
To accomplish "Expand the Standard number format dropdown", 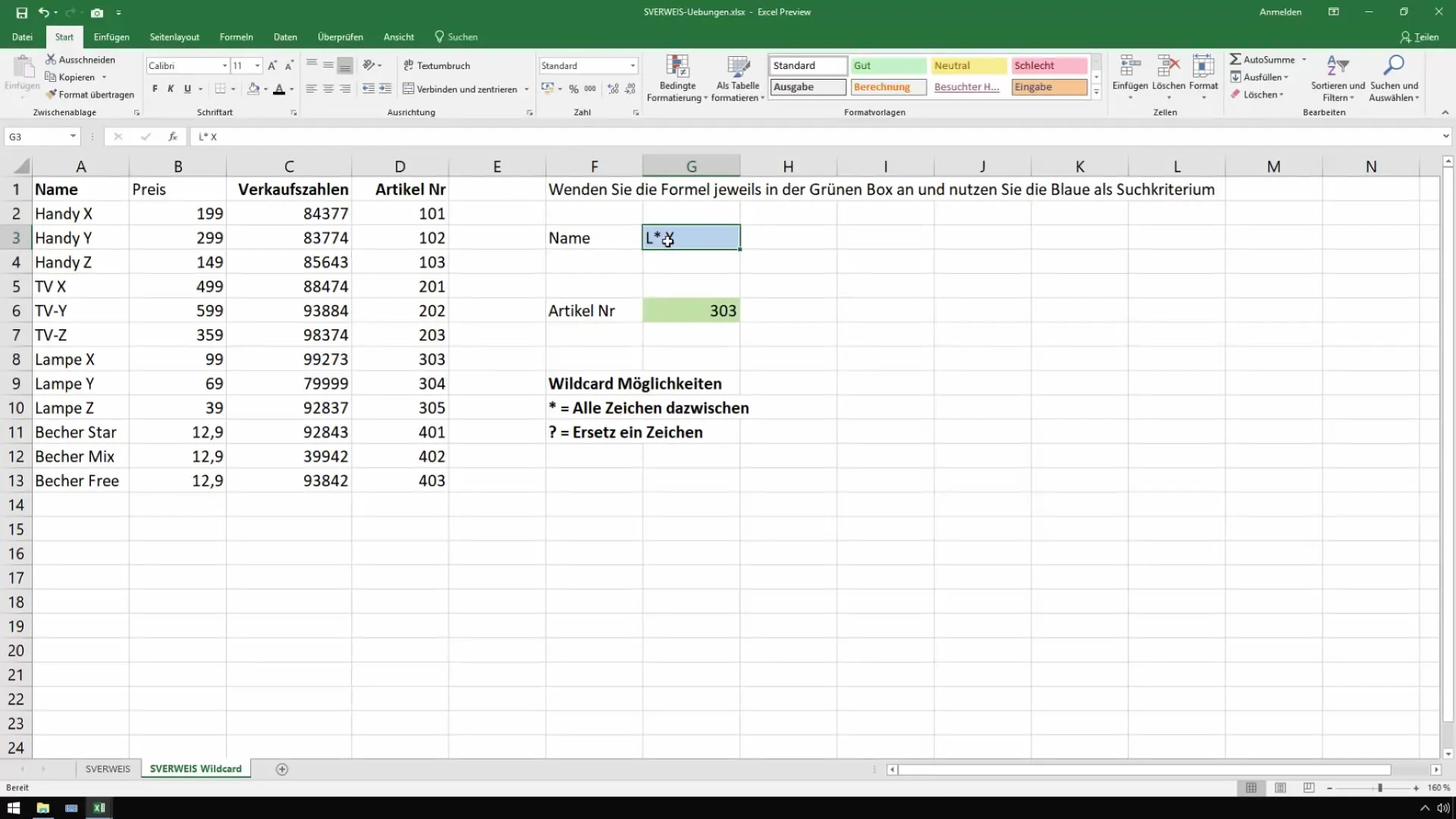I will point(632,66).
